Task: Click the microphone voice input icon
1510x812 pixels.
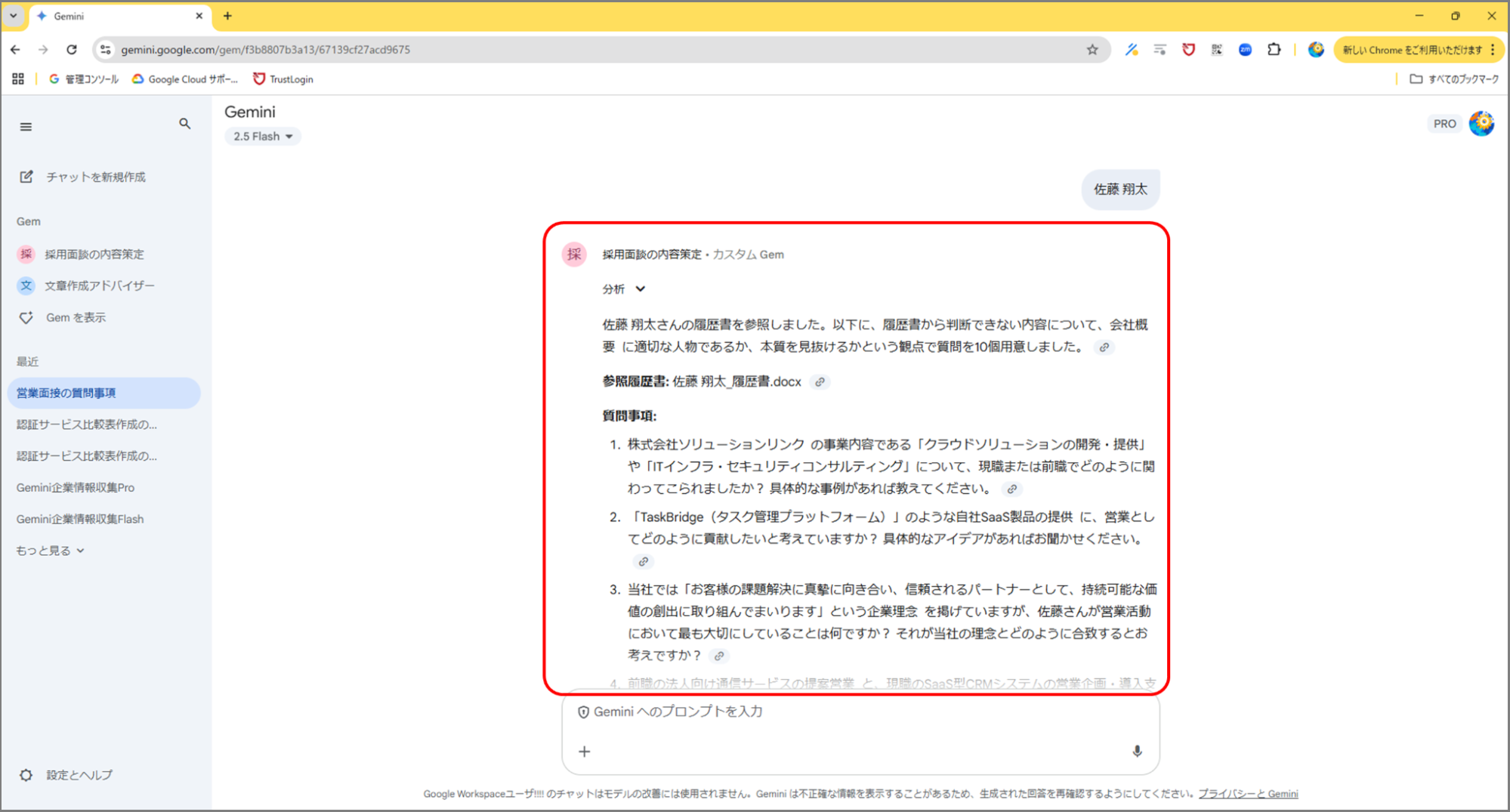Action: click(x=1137, y=752)
